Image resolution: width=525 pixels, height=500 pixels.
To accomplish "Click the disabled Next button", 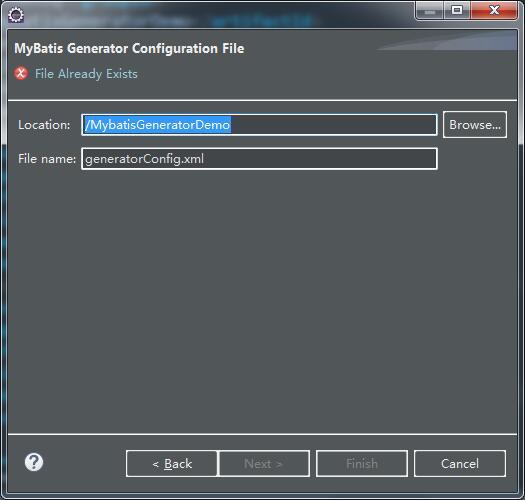I will click(x=264, y=463).
